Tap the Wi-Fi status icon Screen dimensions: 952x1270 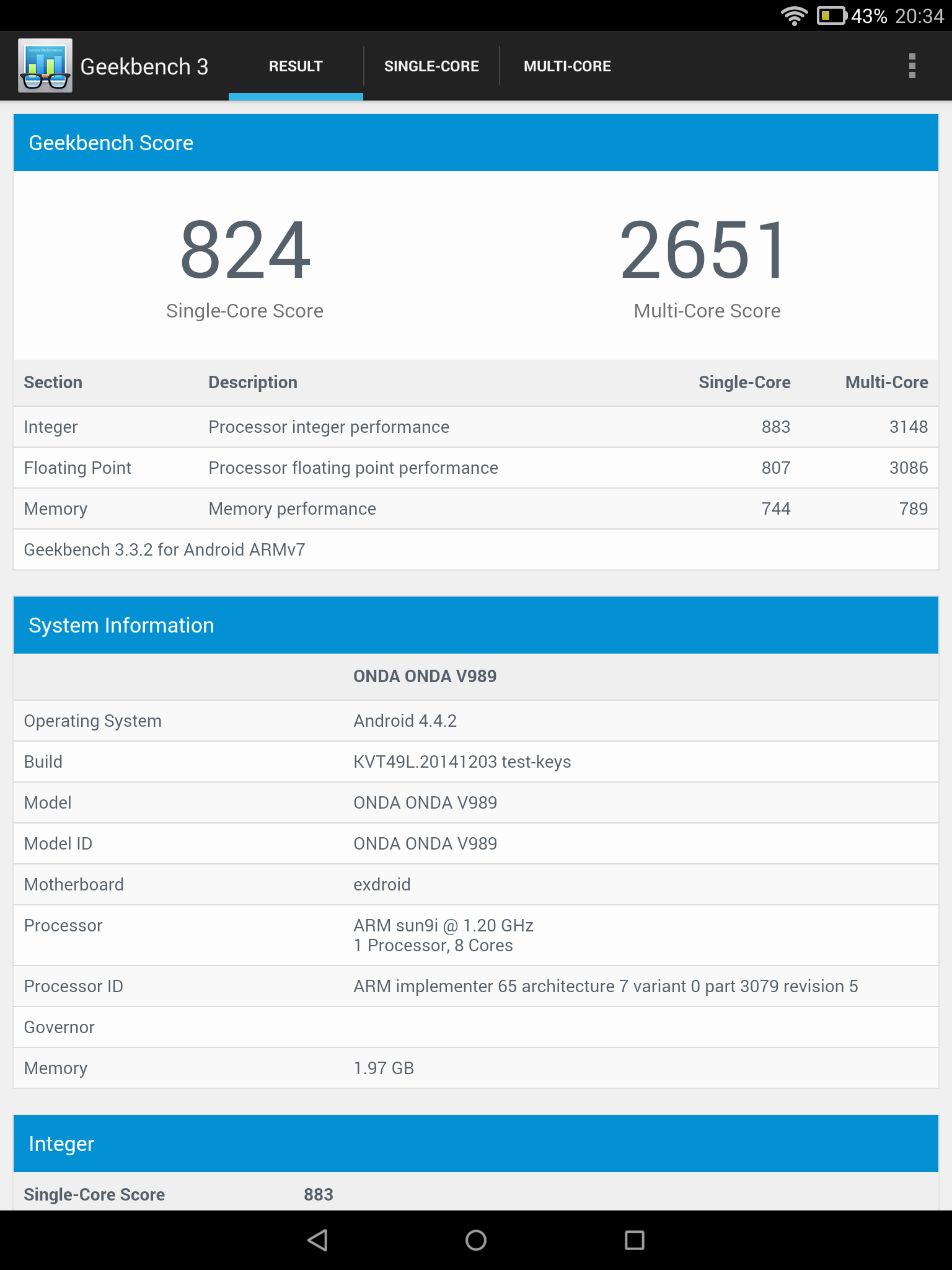[x=794, y=16]
